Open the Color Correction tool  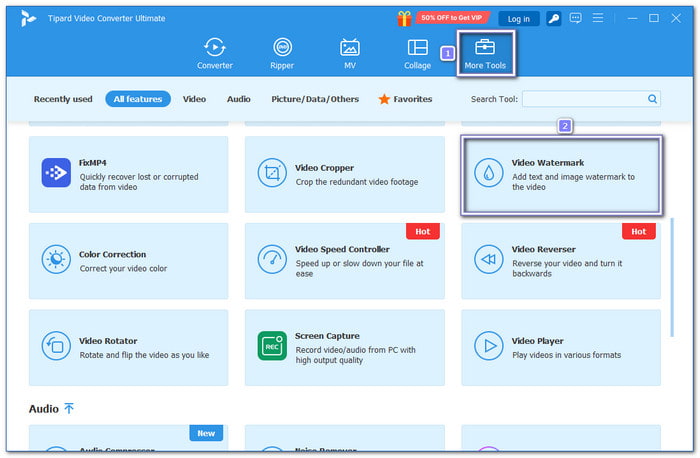(x=128, y=261)
